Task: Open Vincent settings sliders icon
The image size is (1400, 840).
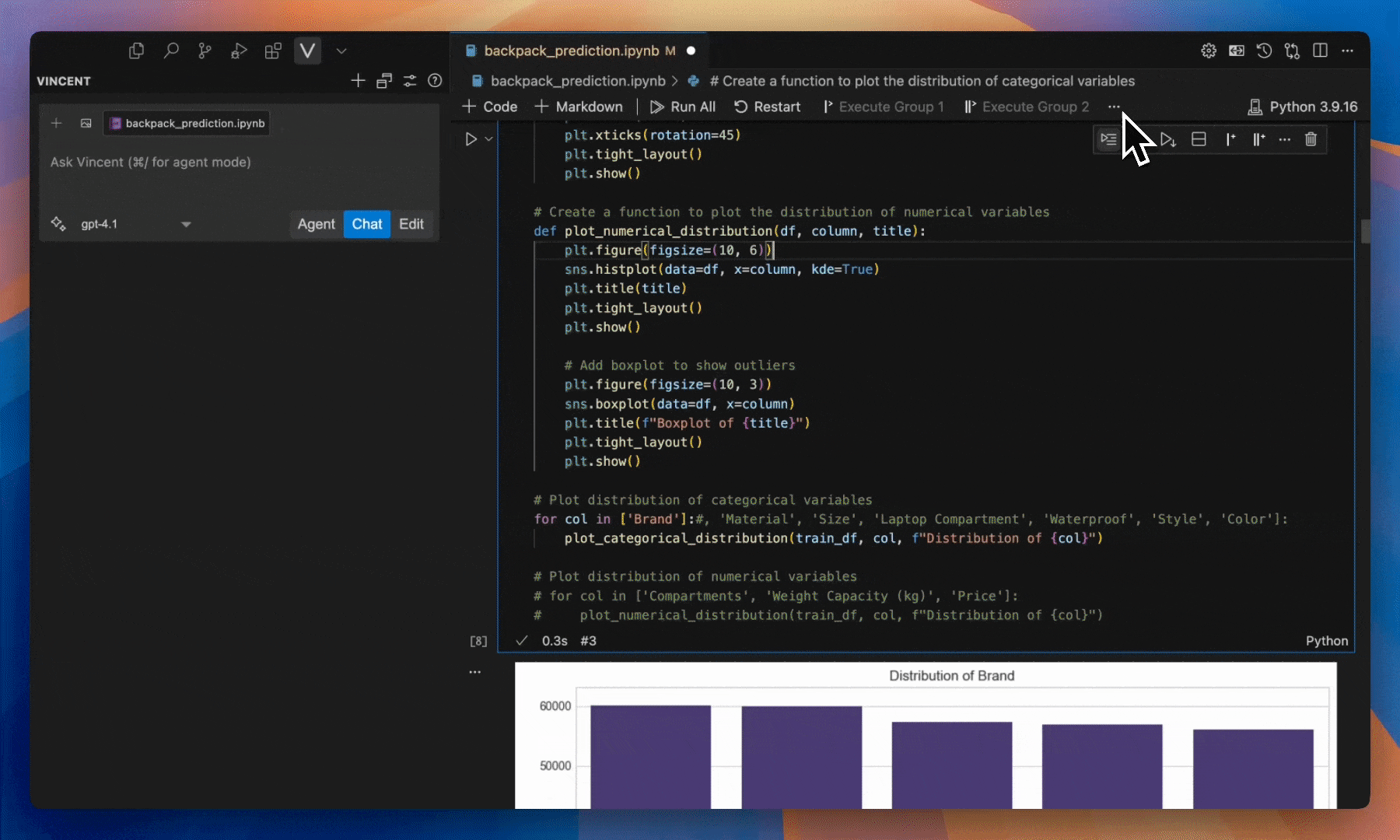Action: pyautogui.click(x=410, y=80)
